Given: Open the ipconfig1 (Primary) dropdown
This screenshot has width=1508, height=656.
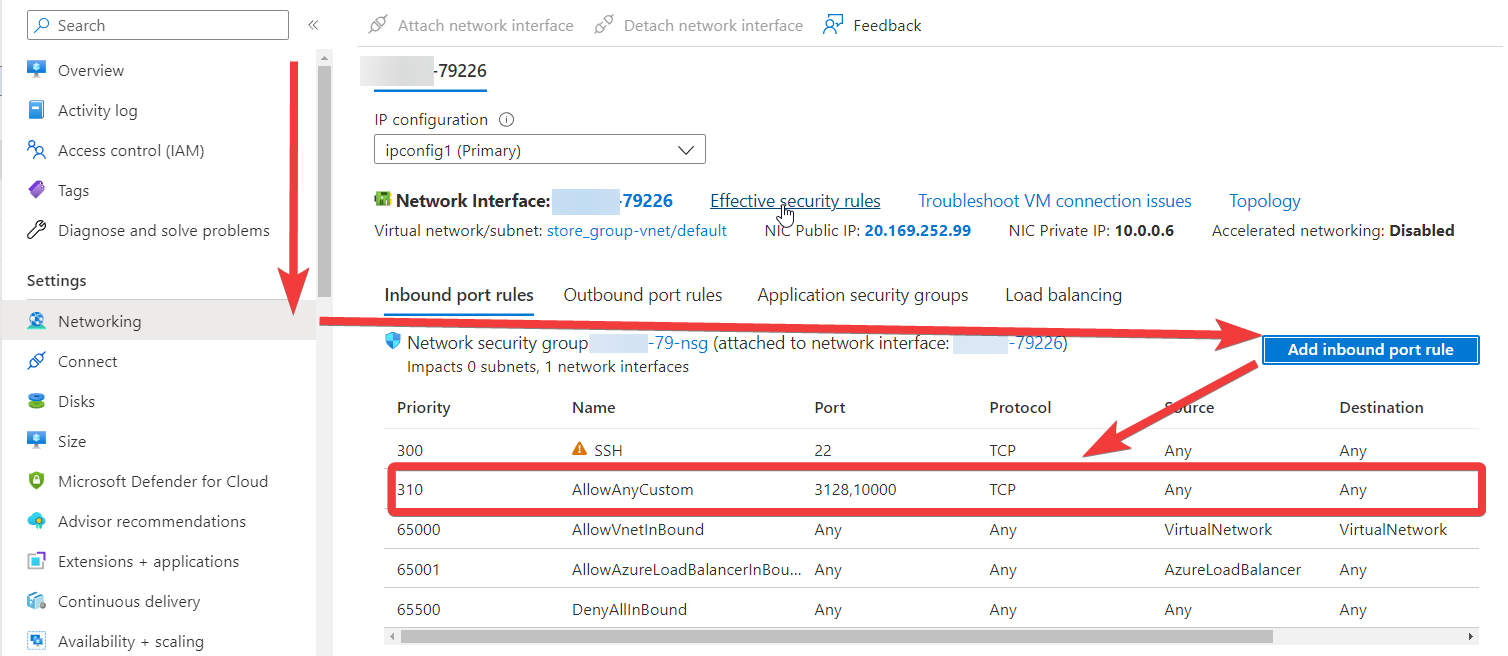Looking at the screenshot, I should click(540, 150).
